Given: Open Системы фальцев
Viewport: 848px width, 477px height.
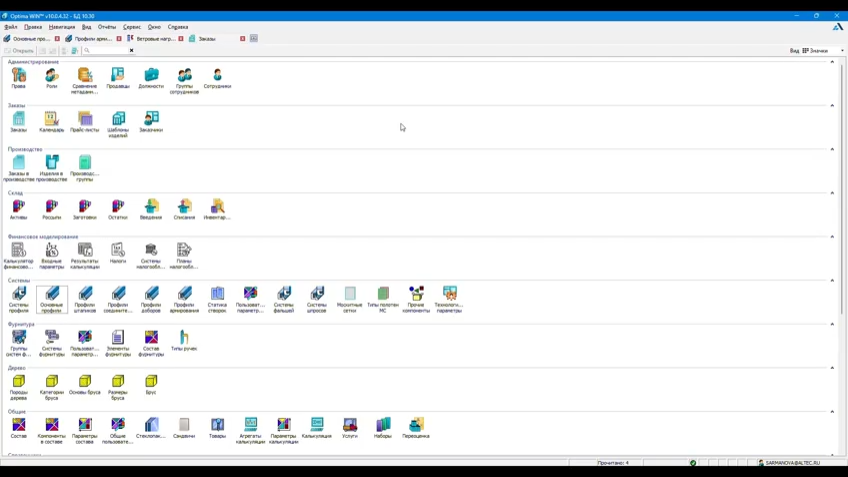Looking at the screenshot, I should point(283,300).
